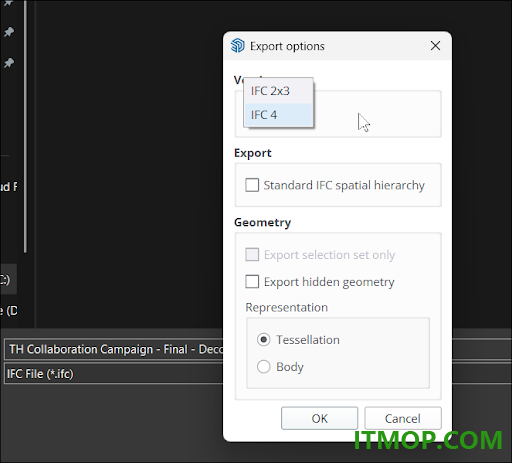Select Body representation radio button
Screen dimensions: 512x463
263,367
